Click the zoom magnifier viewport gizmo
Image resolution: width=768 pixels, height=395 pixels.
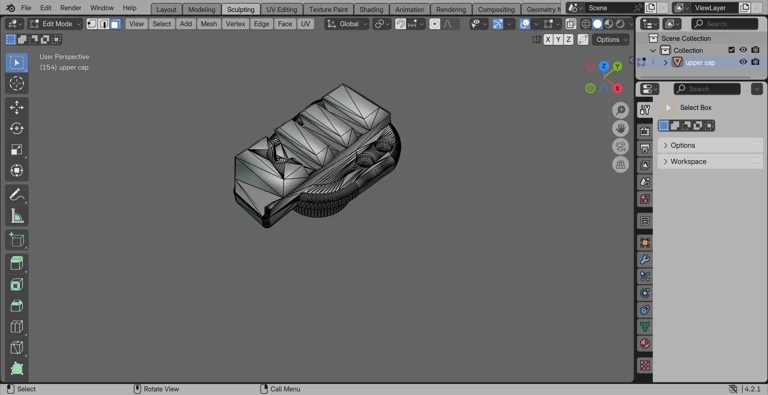pos(620,110)
